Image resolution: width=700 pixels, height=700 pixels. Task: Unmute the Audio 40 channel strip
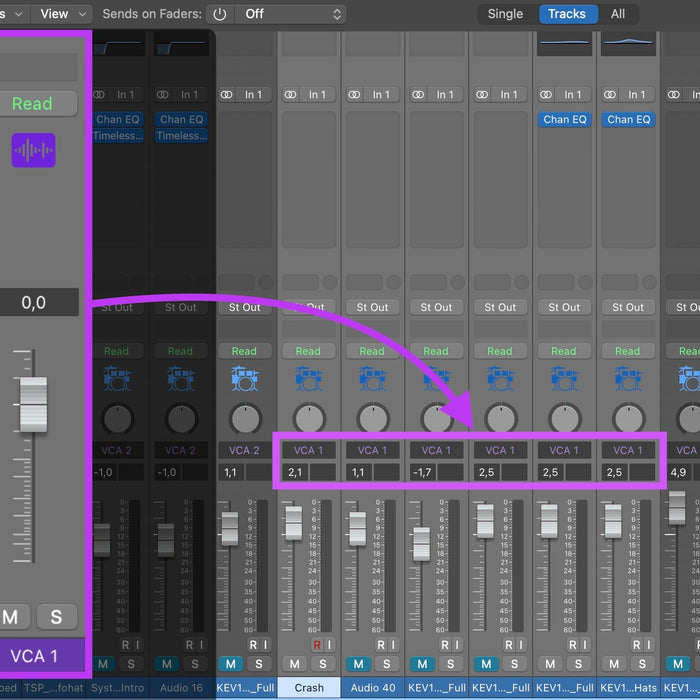tap(358, 664)
